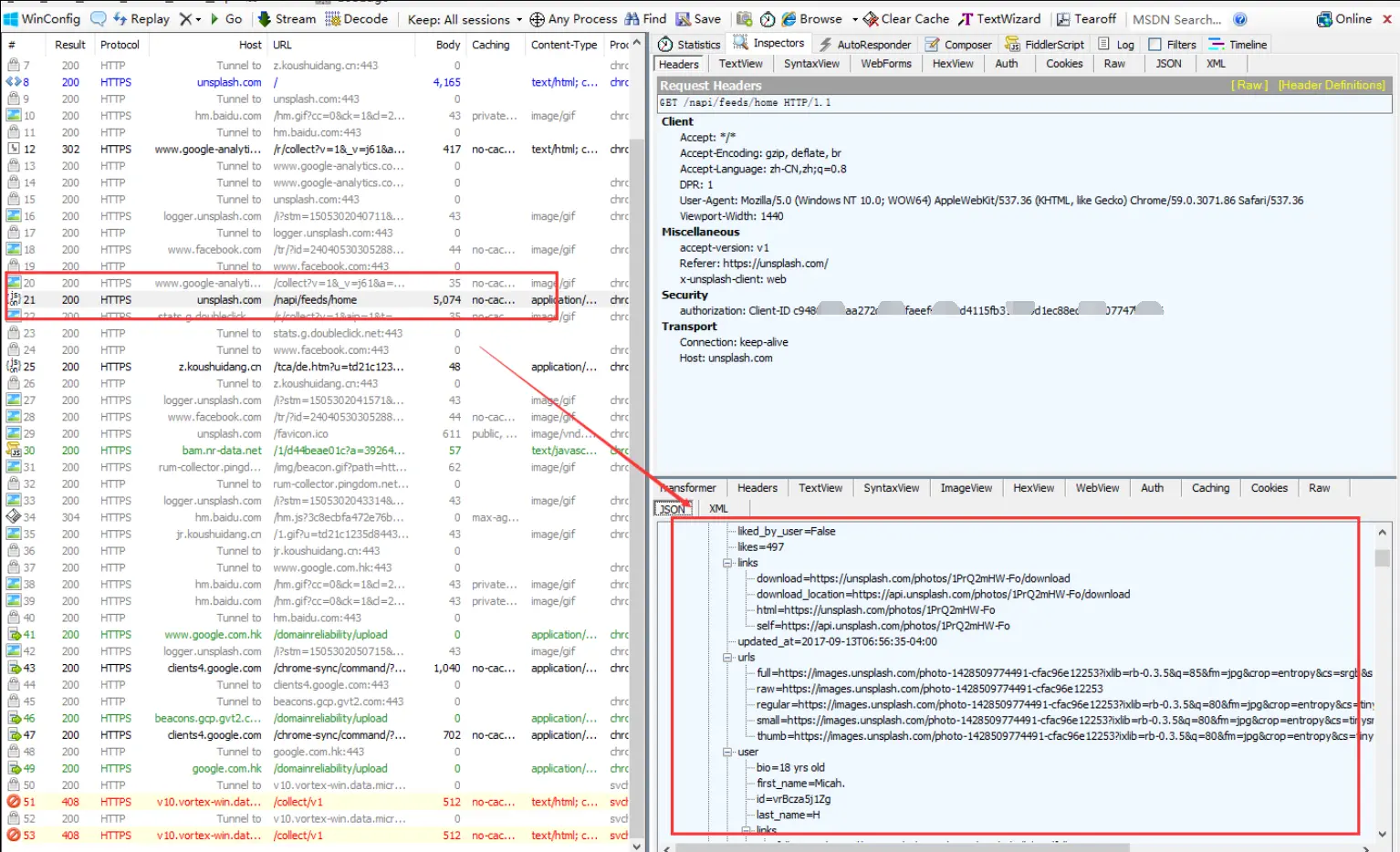Switch response inspector to ImageView tab

(x=966, y=488)
